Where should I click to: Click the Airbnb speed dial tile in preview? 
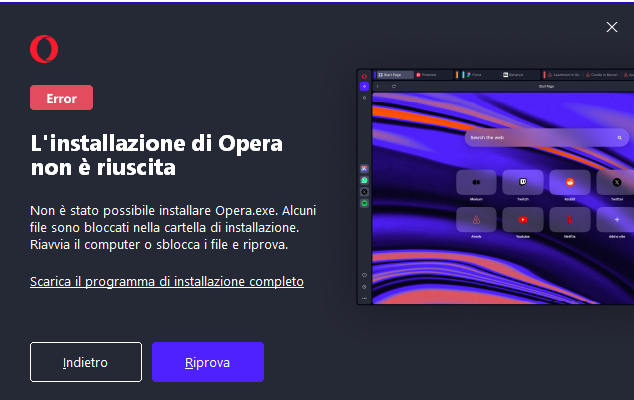pos(476,220)
